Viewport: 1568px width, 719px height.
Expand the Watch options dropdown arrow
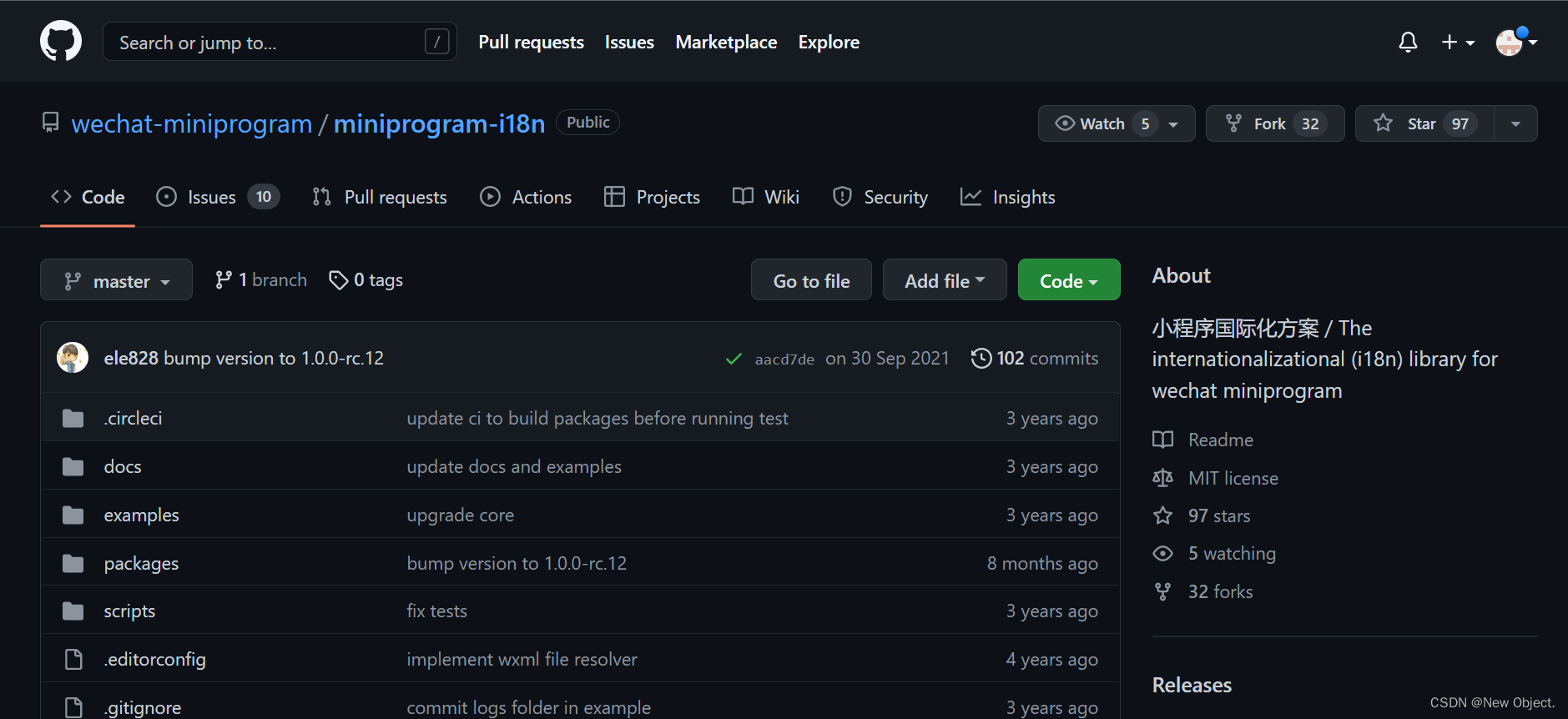1174,123
